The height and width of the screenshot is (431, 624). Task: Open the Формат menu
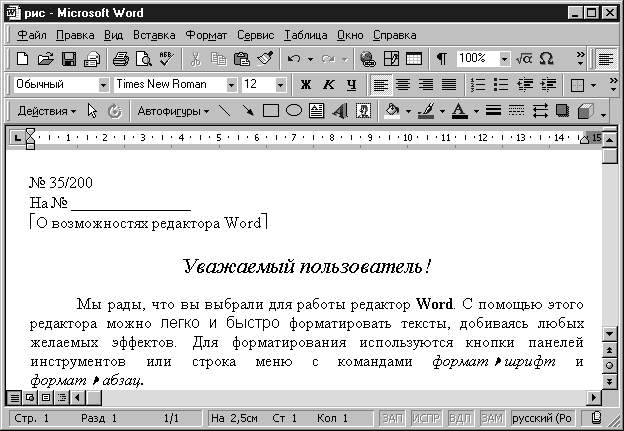[x=206, y=35]
